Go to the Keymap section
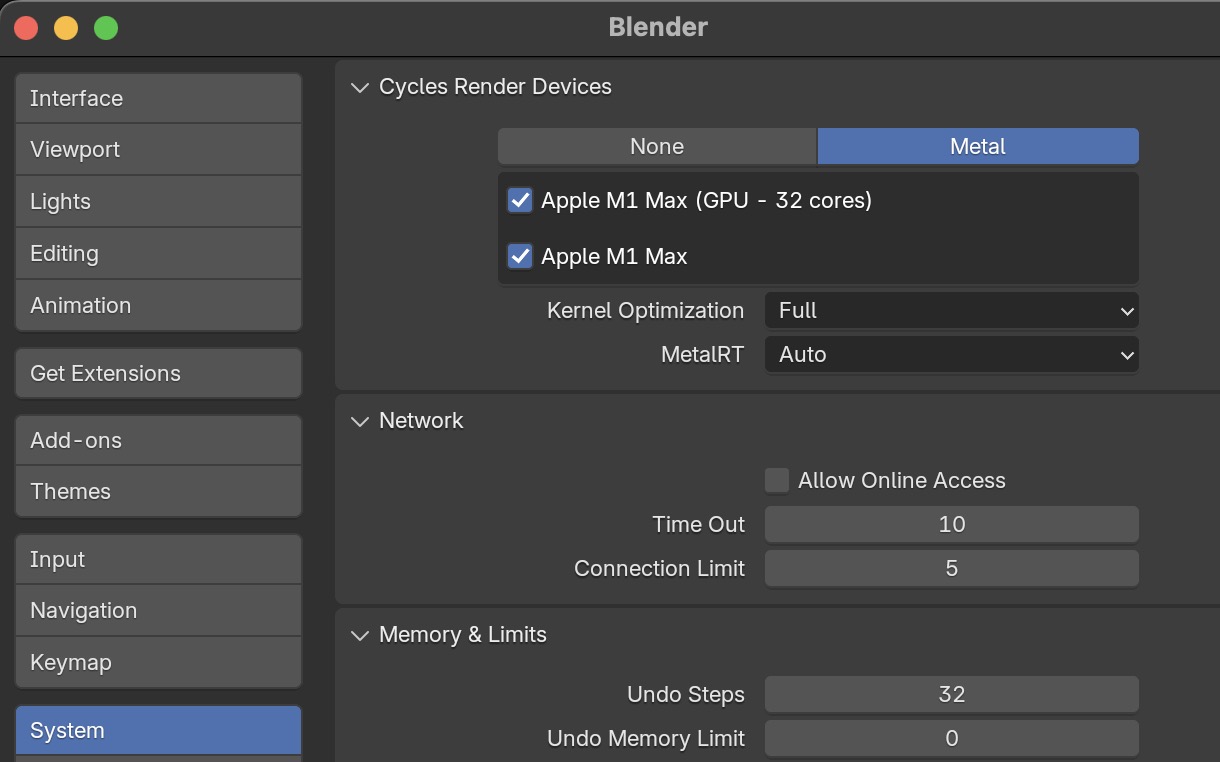 point(158,662)
